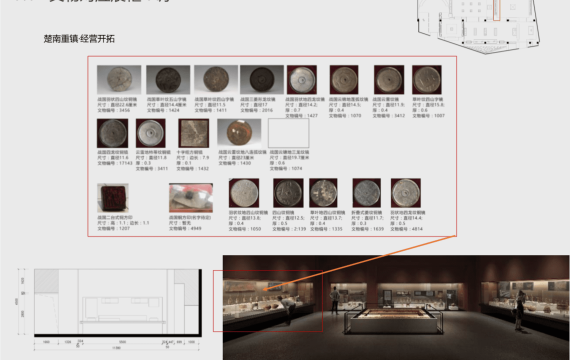
Task: Select the black mirror photo numbered 2016
Action: [x=262, y=80]
